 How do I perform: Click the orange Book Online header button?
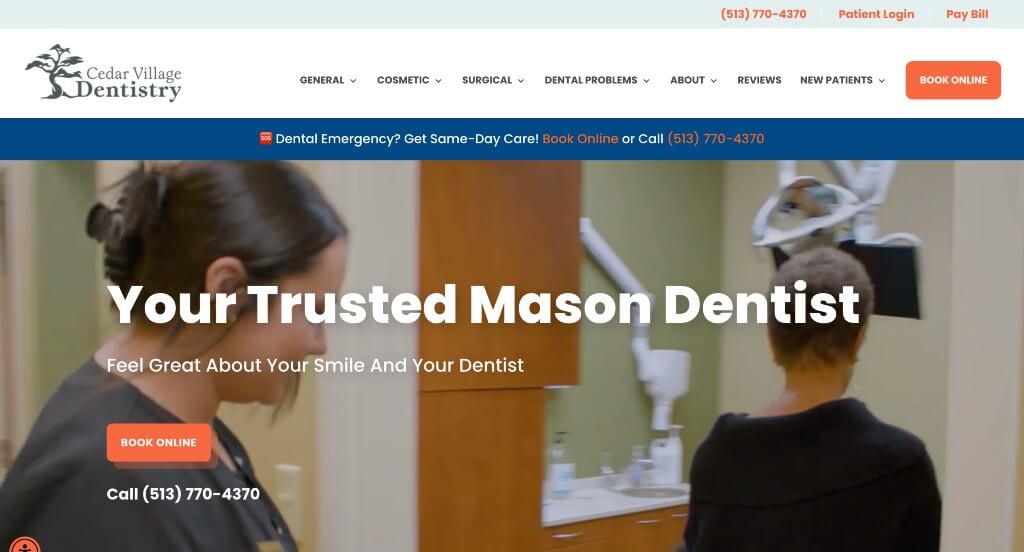(x=953, y=80)
